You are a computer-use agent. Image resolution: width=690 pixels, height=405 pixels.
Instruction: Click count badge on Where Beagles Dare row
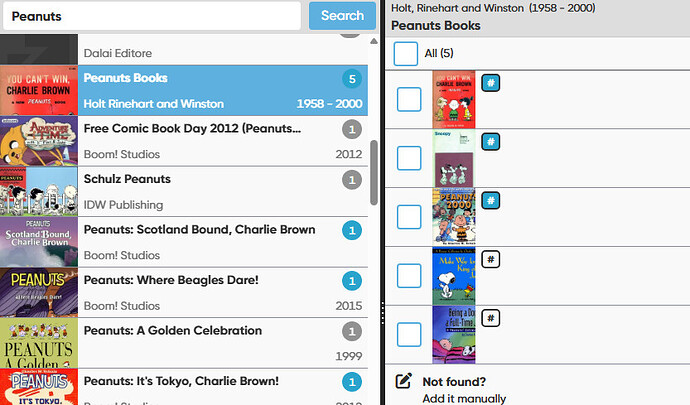click(352, 281)
